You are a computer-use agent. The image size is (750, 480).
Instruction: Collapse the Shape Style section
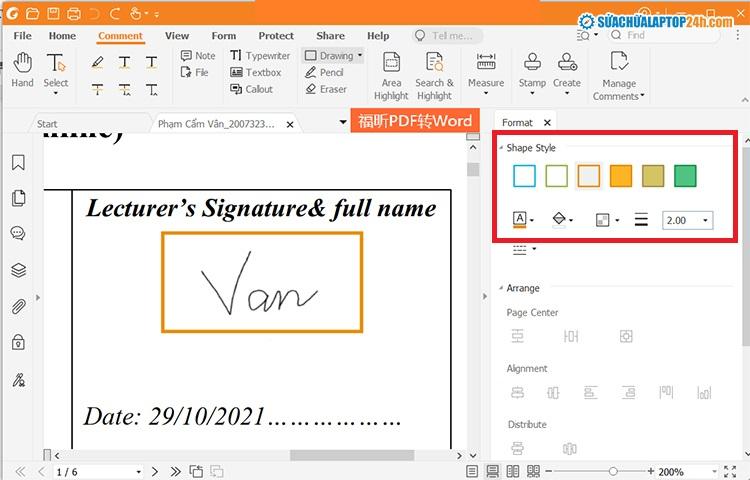pos(501,148)
